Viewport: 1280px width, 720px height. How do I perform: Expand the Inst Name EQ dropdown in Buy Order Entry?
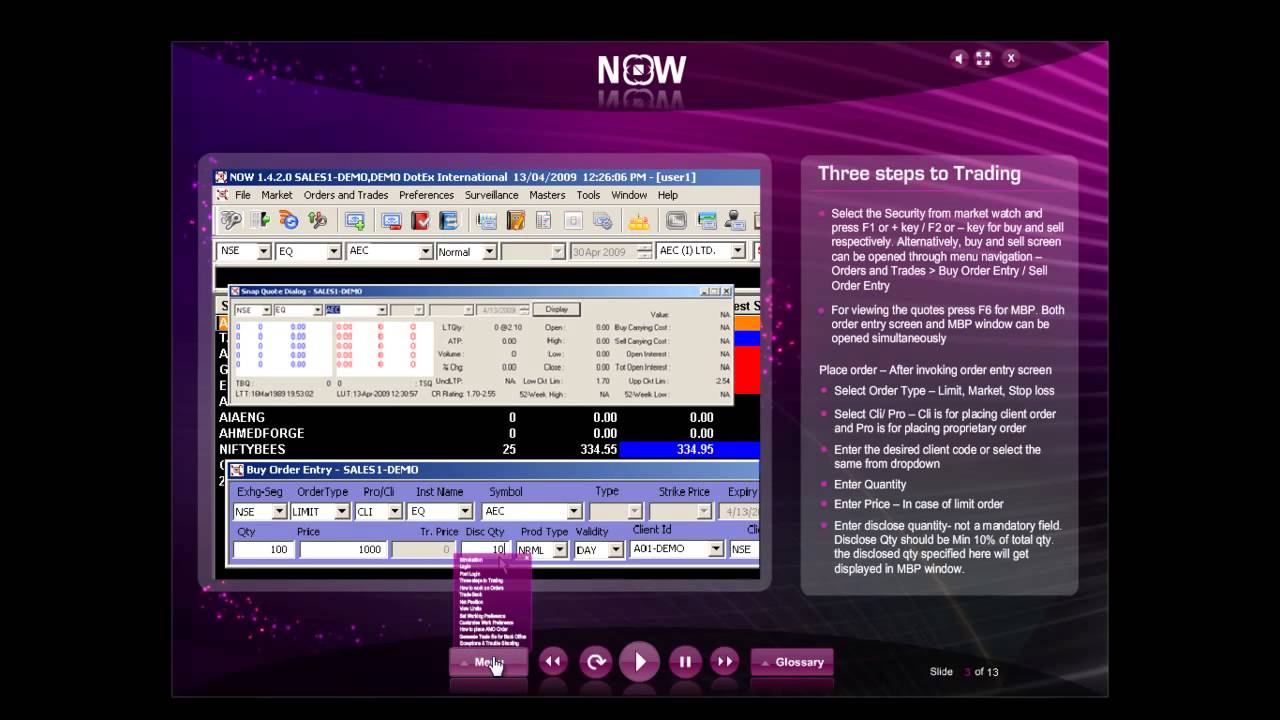465,511
